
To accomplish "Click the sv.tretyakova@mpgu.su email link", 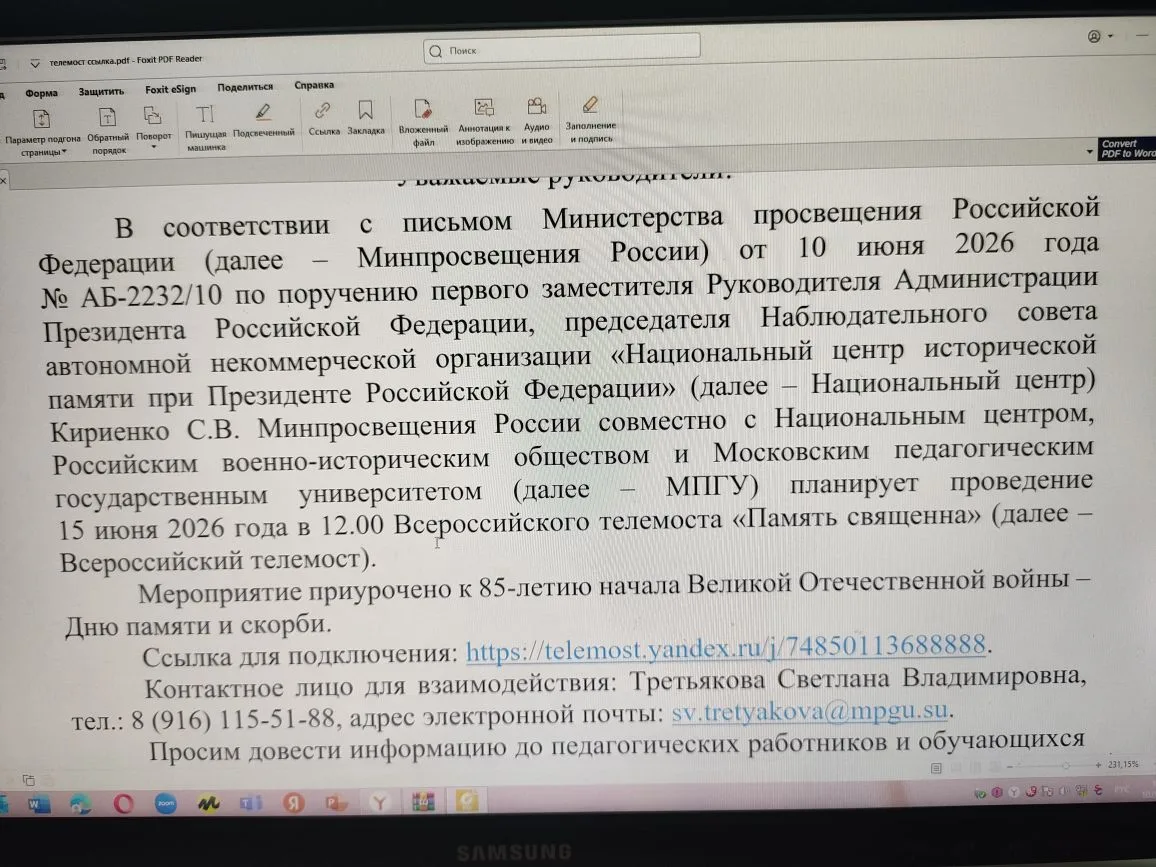I will pyautogui.click(x=809, y=711).
